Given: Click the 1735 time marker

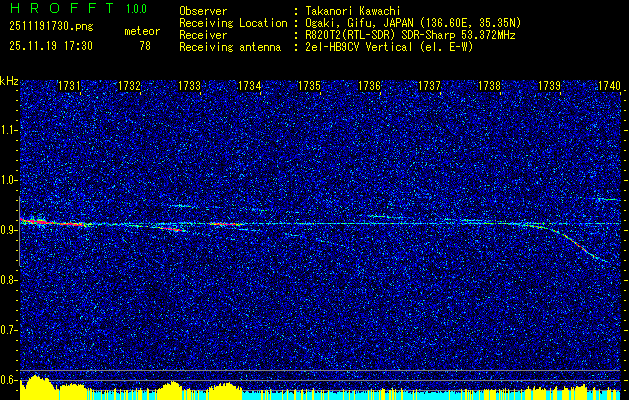Looking at the screenshot, I should tap(309, 86).
